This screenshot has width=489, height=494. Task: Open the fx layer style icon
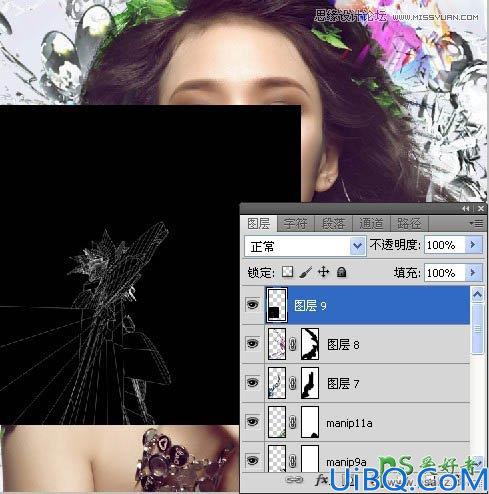pos(321,480)
